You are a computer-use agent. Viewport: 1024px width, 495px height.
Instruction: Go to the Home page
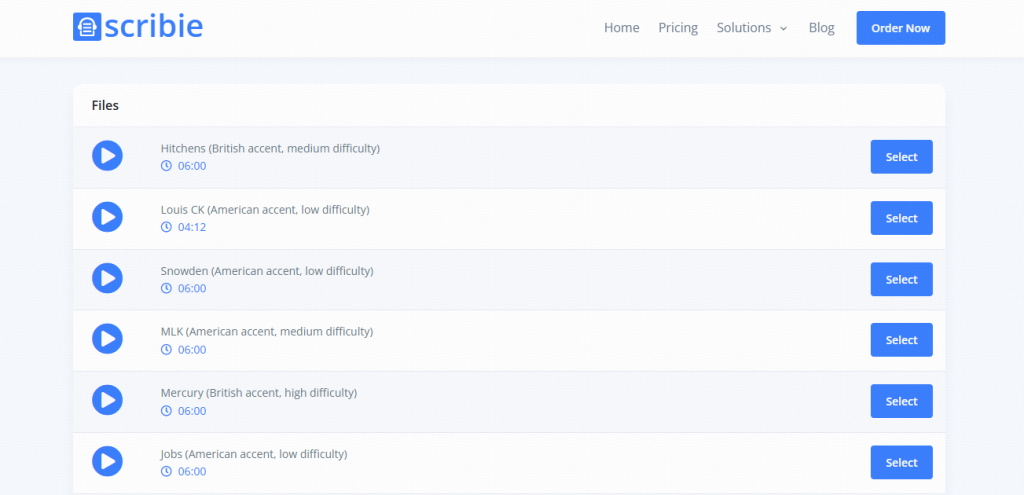(x=622, y=28)
